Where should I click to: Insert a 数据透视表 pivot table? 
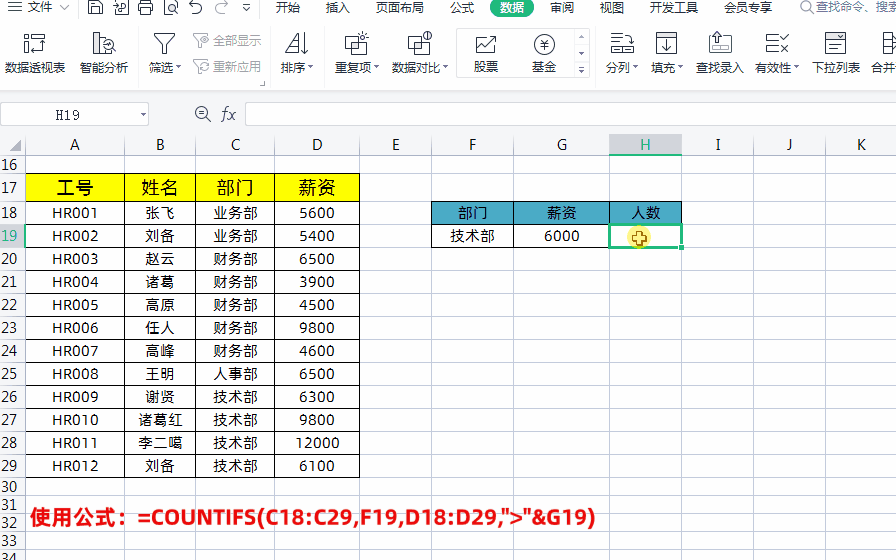pyautogui.click(x=35, y=53)
